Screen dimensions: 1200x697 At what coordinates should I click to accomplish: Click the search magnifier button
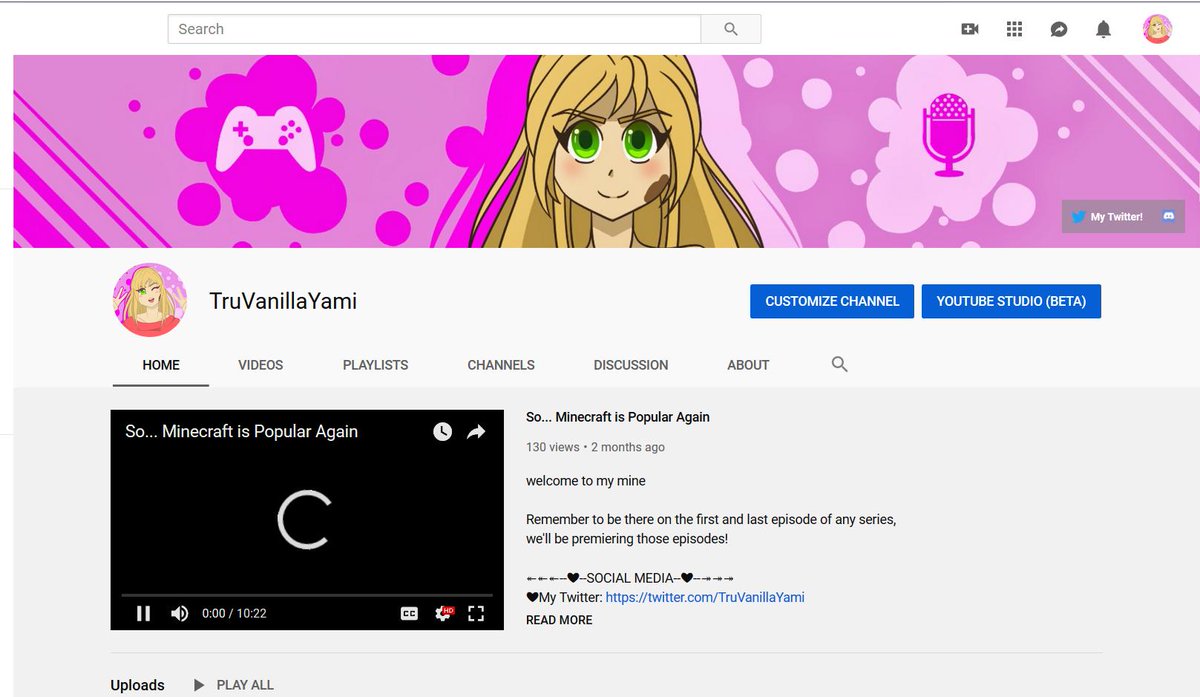pyautogui.click(x=731, y=29)
